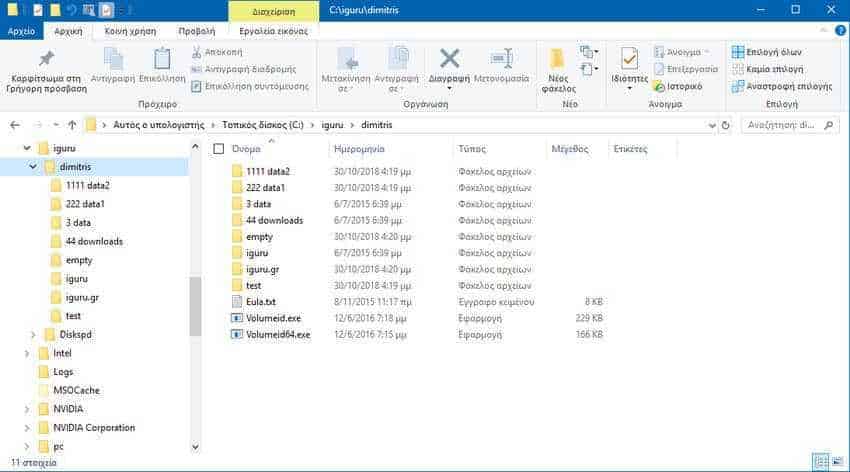850x472 pixels.
Task: Click the test folder icon in list
Action: pyautogui.click(x=237, y=286)
